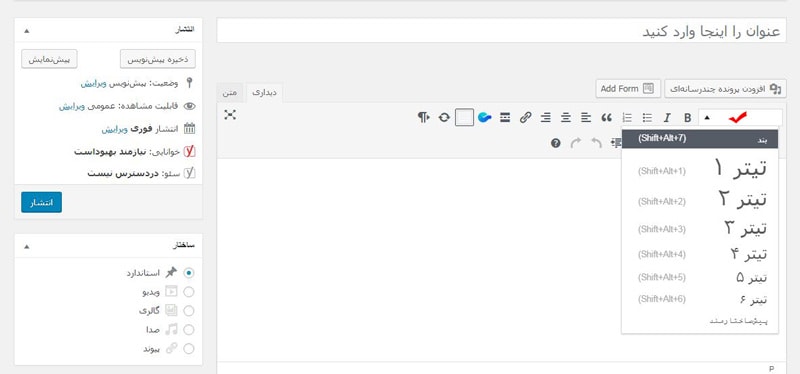The image size is (800, 374).
Task: Click ویرایش link next to وضعیت
Action: tap(92, 83)
